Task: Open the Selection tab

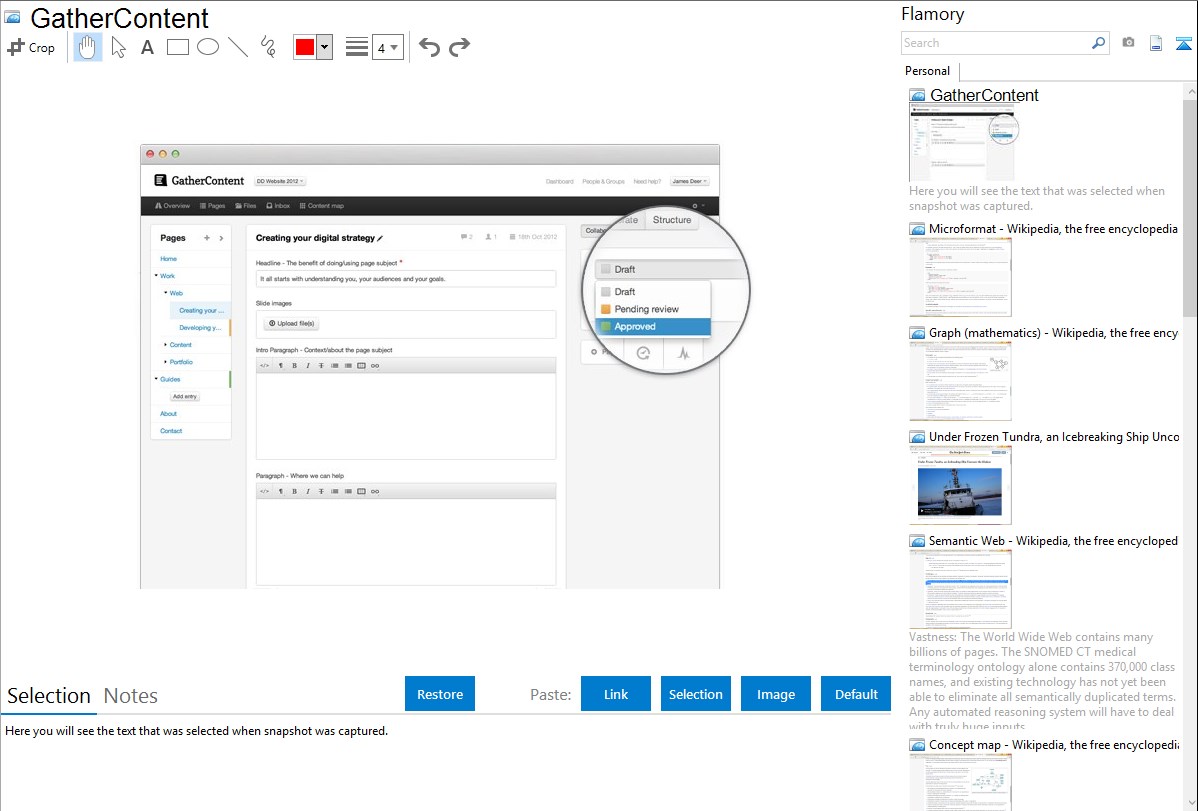Action: tap(49, 696)
